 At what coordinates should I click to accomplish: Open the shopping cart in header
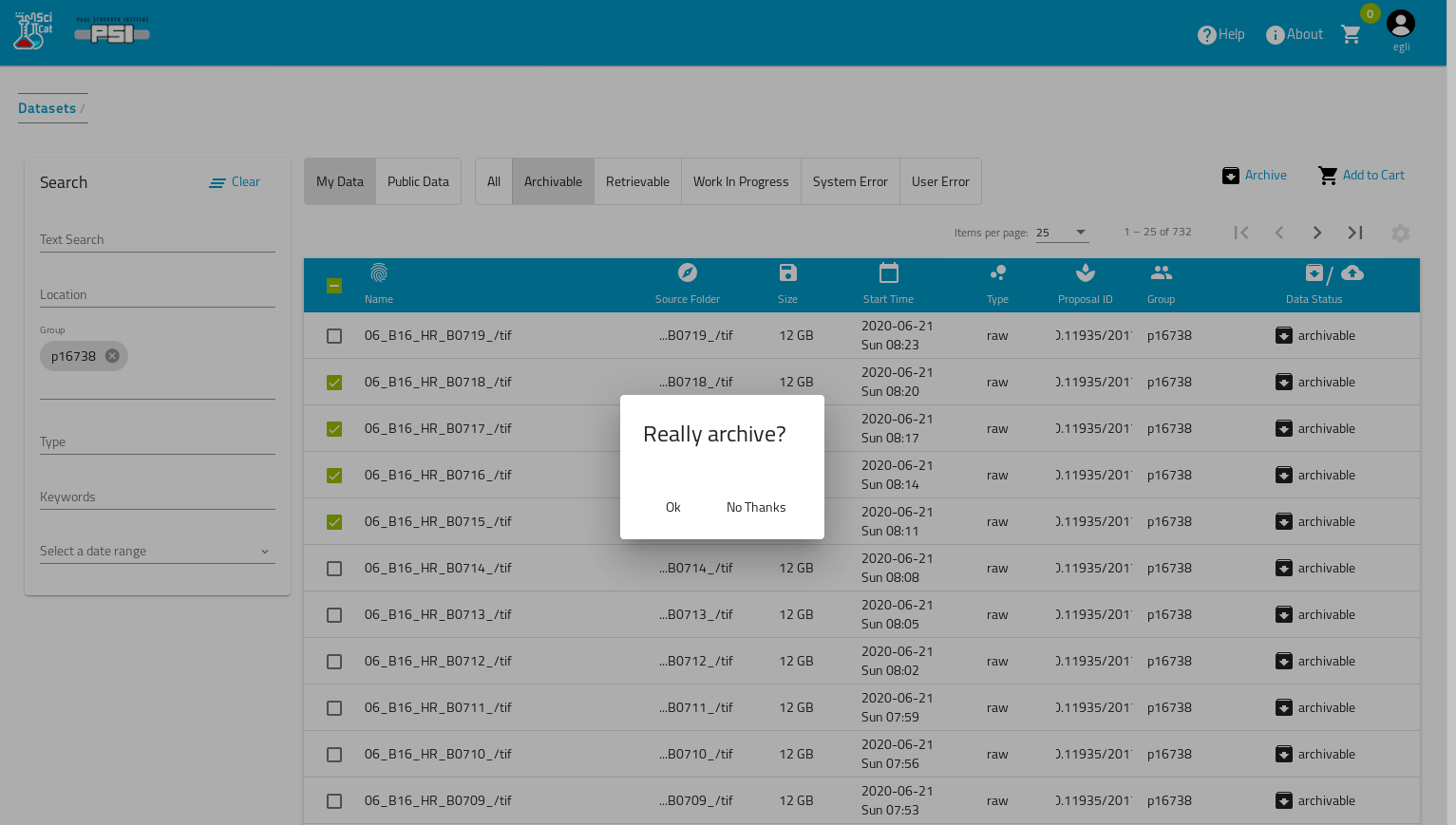point(1351,34)
